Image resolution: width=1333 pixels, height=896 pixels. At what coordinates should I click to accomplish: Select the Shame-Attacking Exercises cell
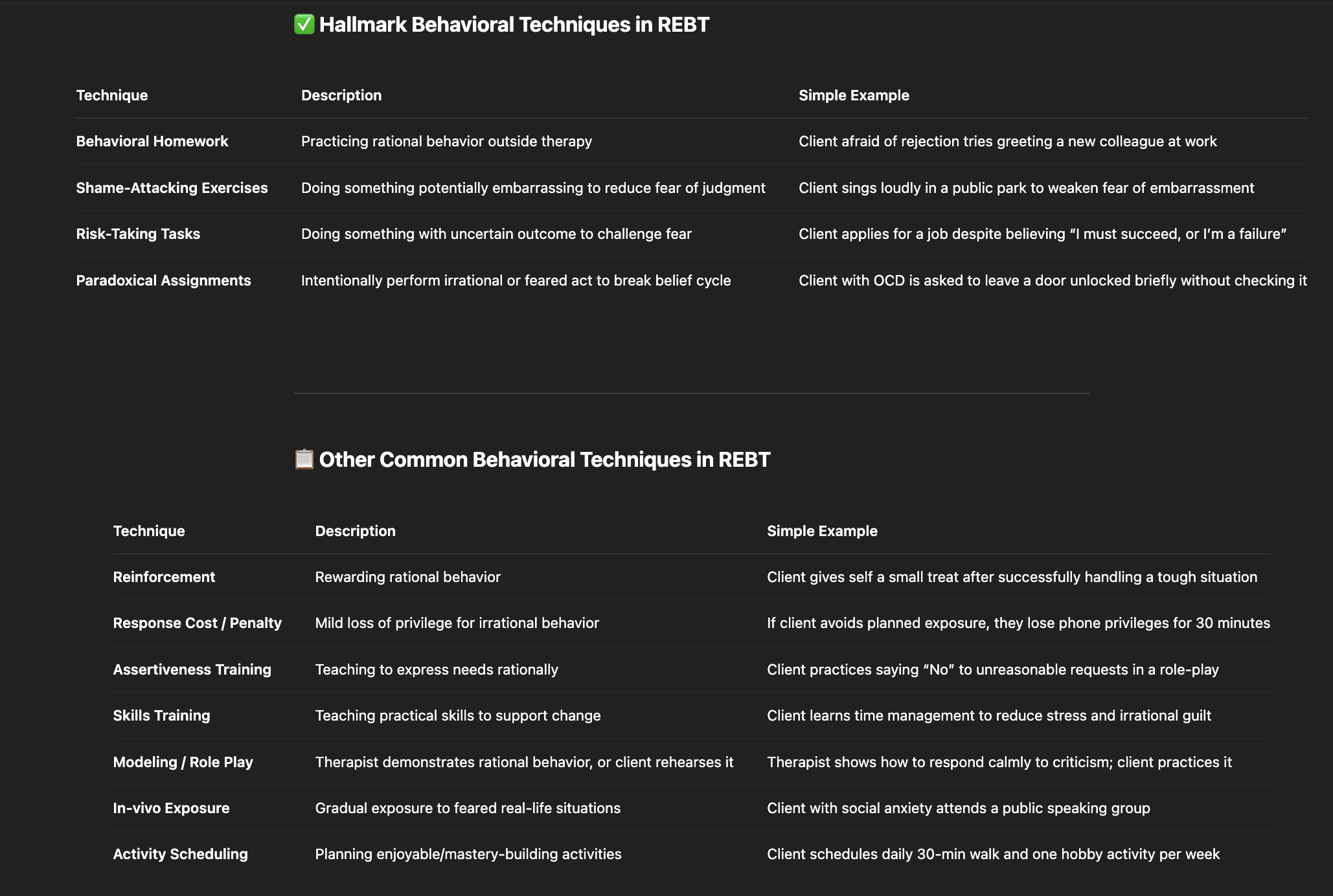coord(172,188)
